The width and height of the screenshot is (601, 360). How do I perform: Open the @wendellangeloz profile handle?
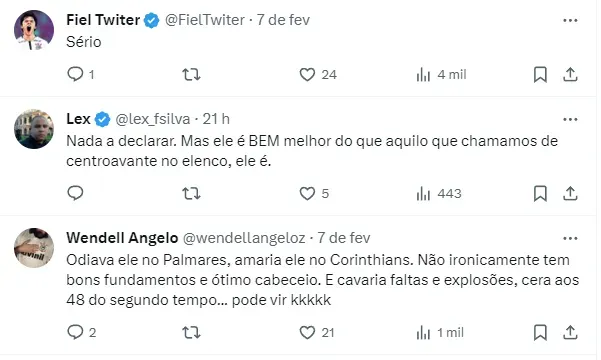tap(244, 238)
